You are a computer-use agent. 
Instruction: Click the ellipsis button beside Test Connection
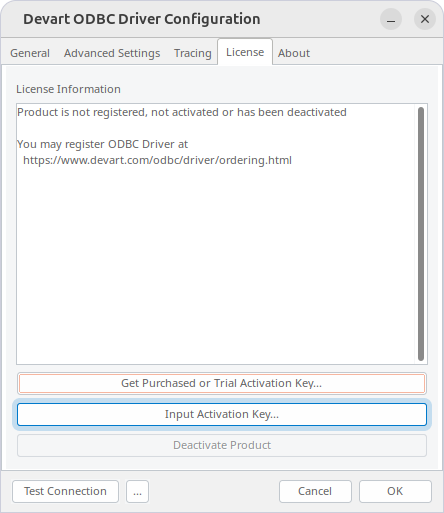[137, 491]
